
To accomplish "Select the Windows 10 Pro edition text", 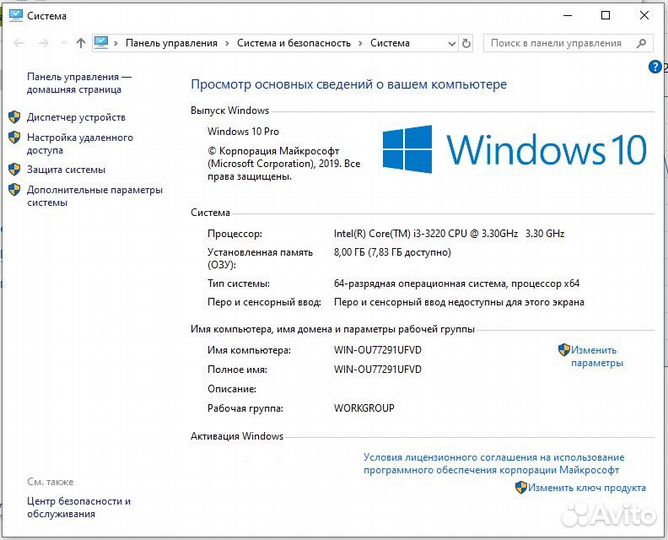I will click(x=243, y=132).
